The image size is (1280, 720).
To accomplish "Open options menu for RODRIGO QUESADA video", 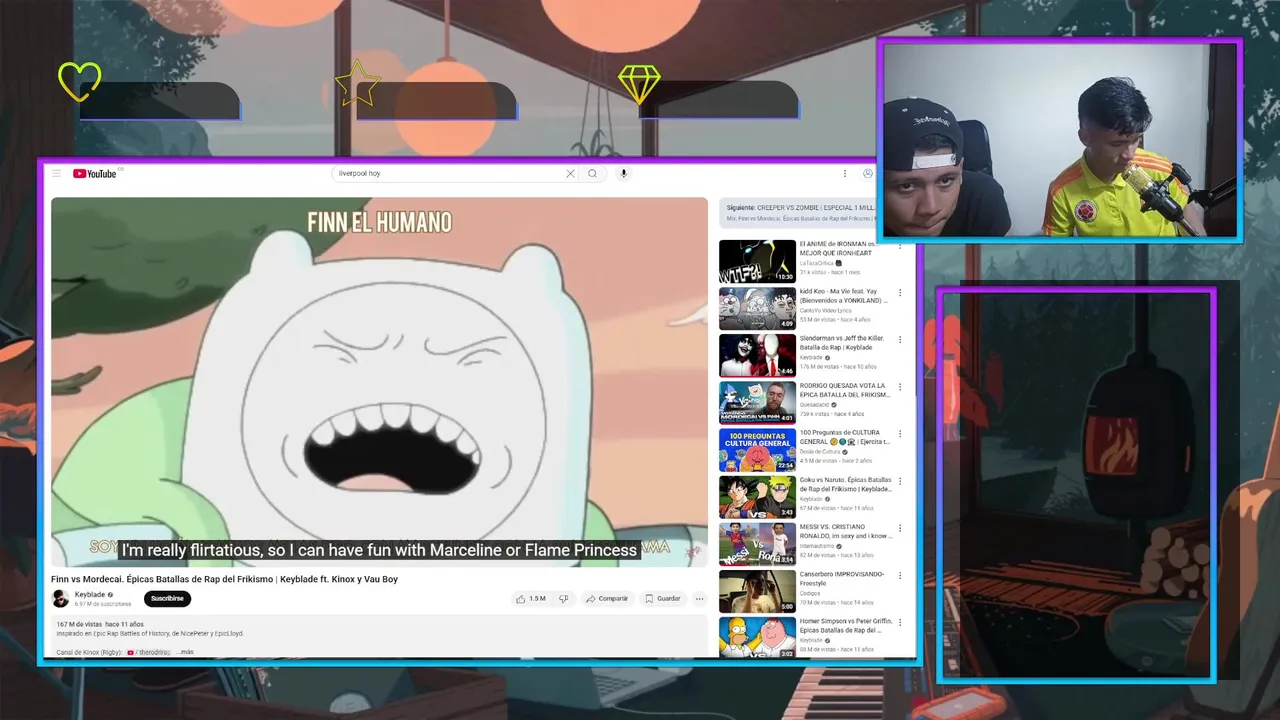I will [x=899, y=387].
